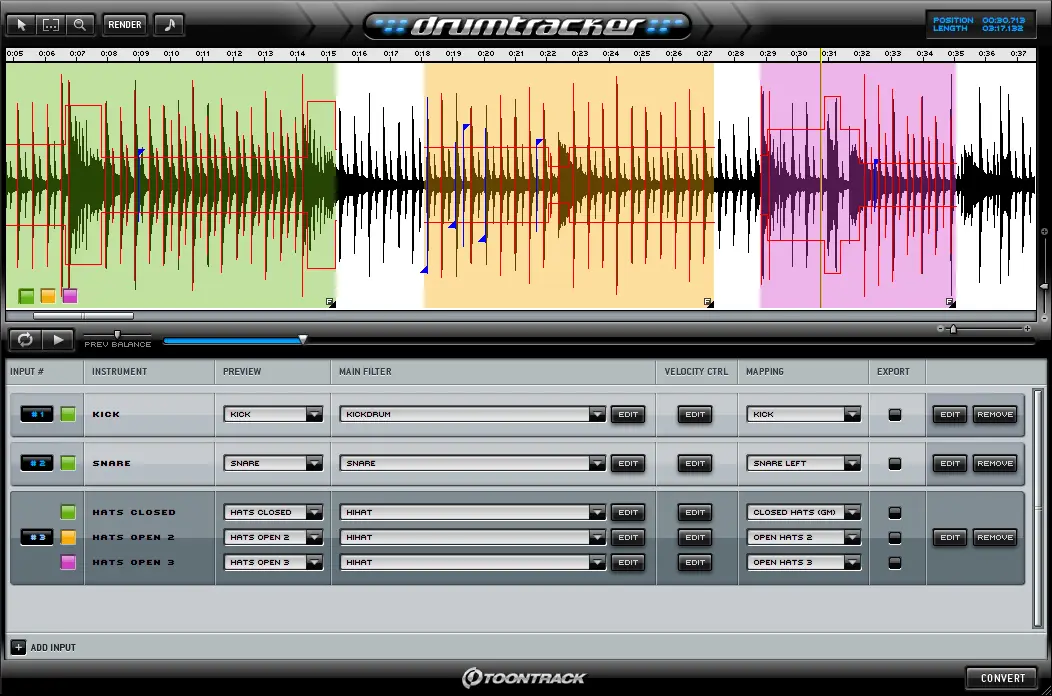Open the Kickdrum main filter dropdown

coord(597,414)
